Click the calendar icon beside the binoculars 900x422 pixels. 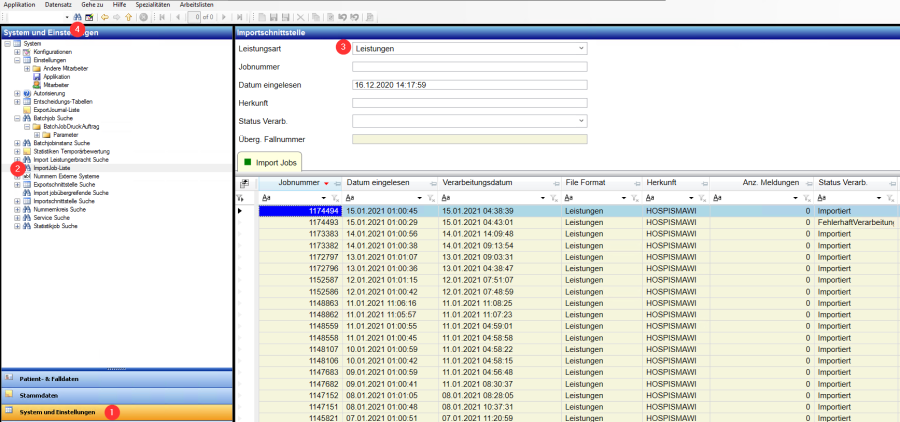coord(89,18)
